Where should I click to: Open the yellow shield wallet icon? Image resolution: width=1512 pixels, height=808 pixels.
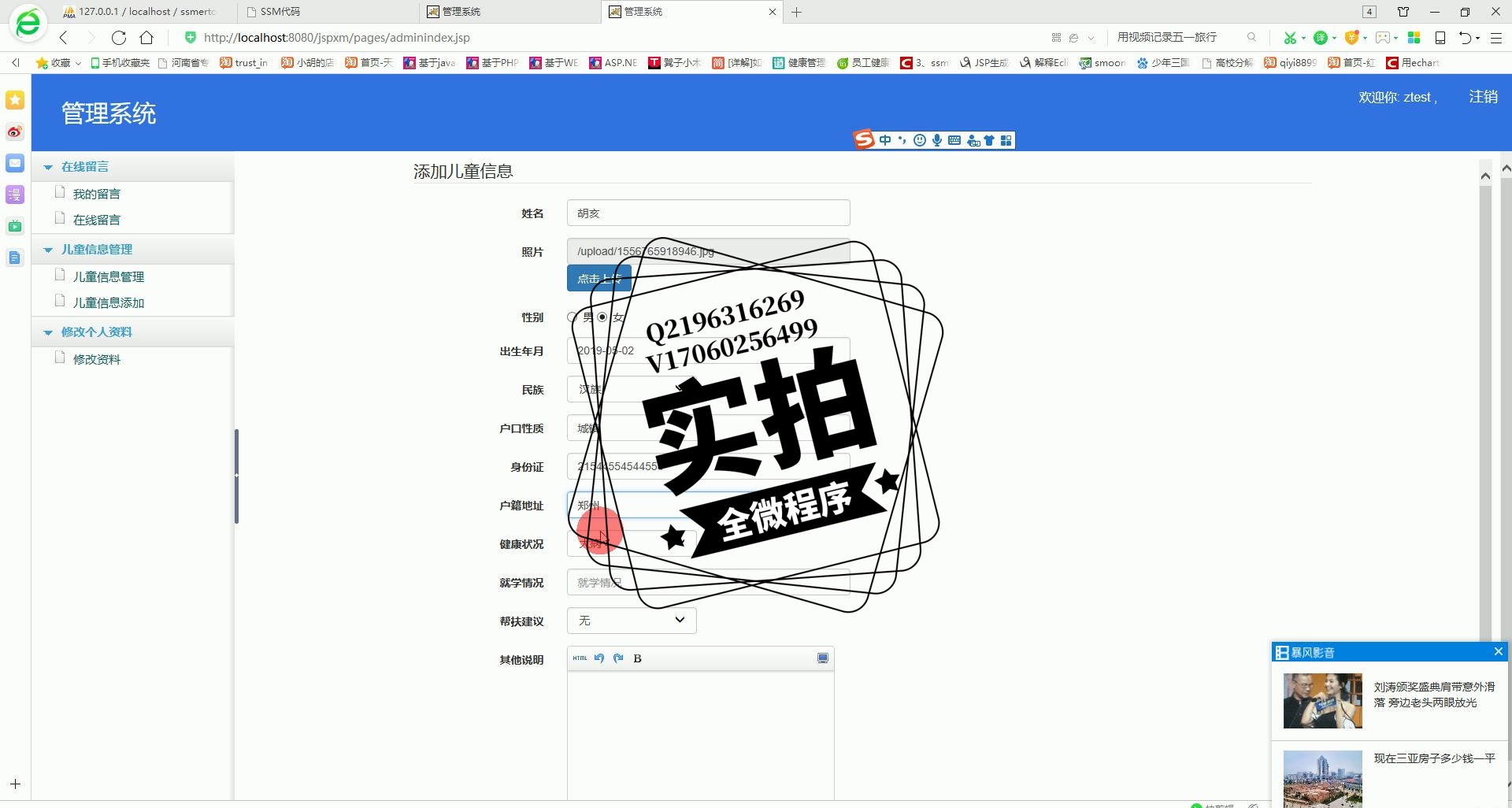click(1351, 37)
